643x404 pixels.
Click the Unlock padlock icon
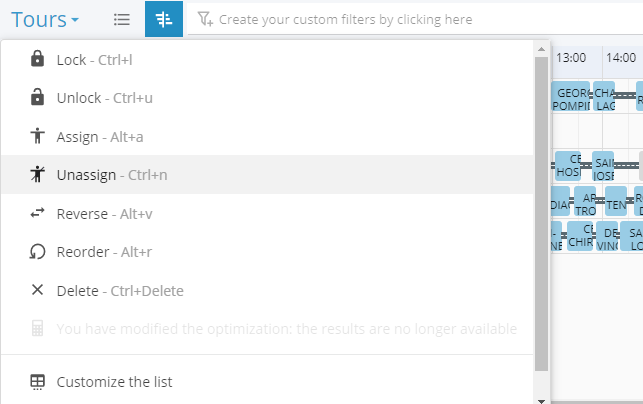pyautogui.click(x=38, y=98)
